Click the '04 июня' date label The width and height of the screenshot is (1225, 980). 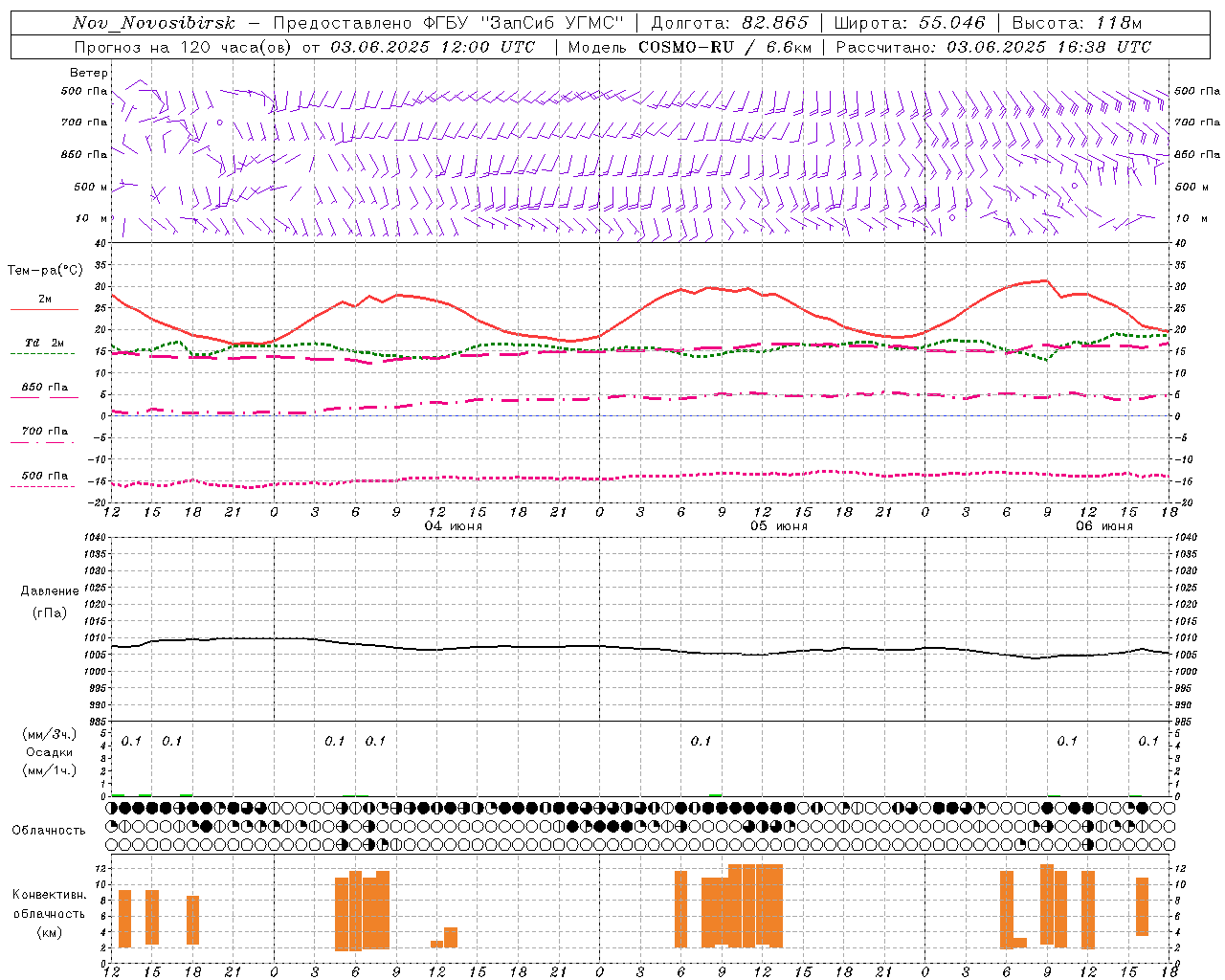coord(454,526)
